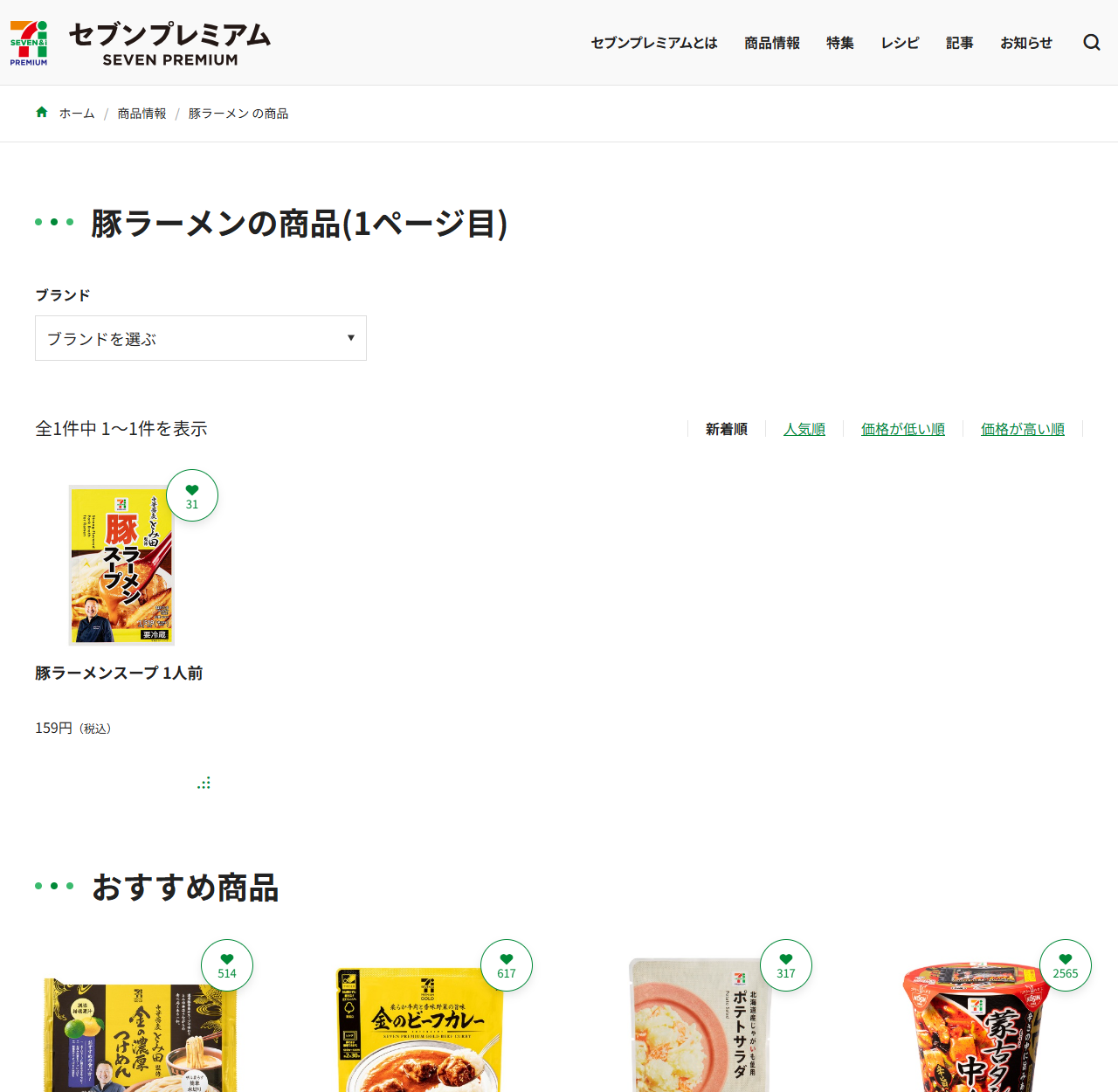Open 蒙古タンメン cup noodle image
This screenshot has height=1092, width=1118.
(977, 1027)
